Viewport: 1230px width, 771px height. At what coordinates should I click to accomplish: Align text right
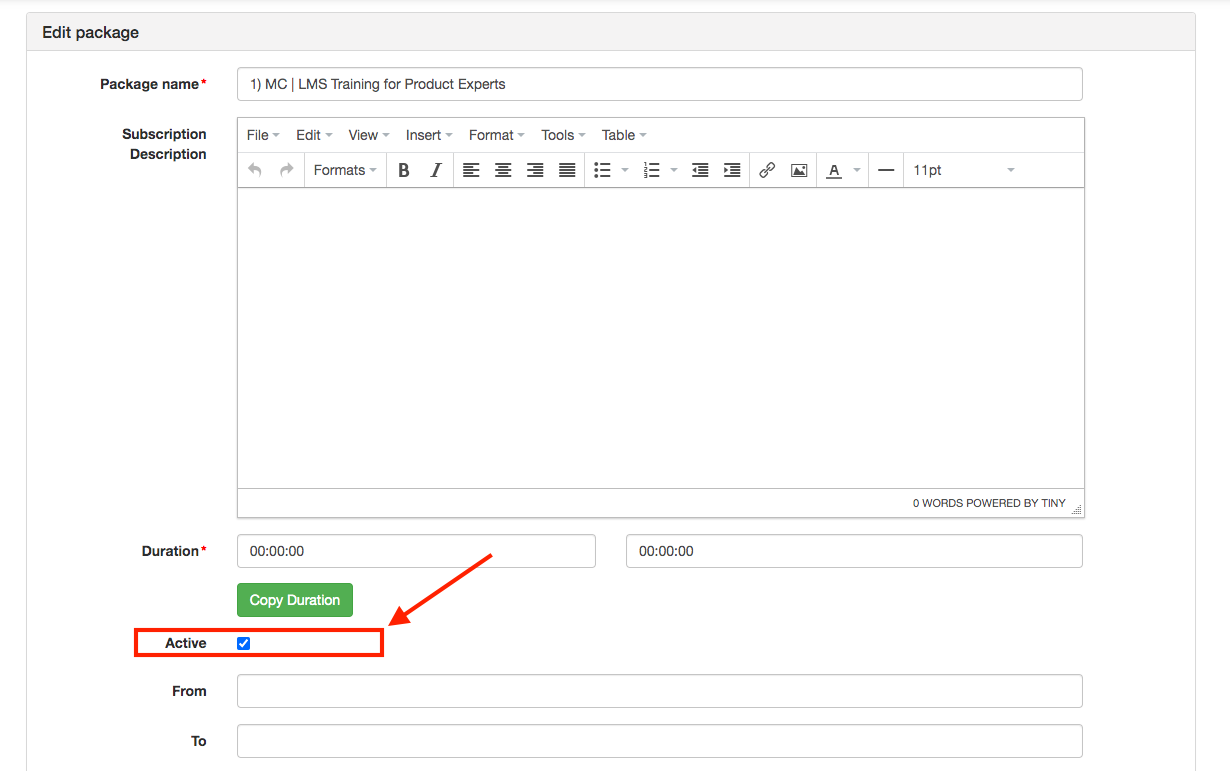point(535,170)
